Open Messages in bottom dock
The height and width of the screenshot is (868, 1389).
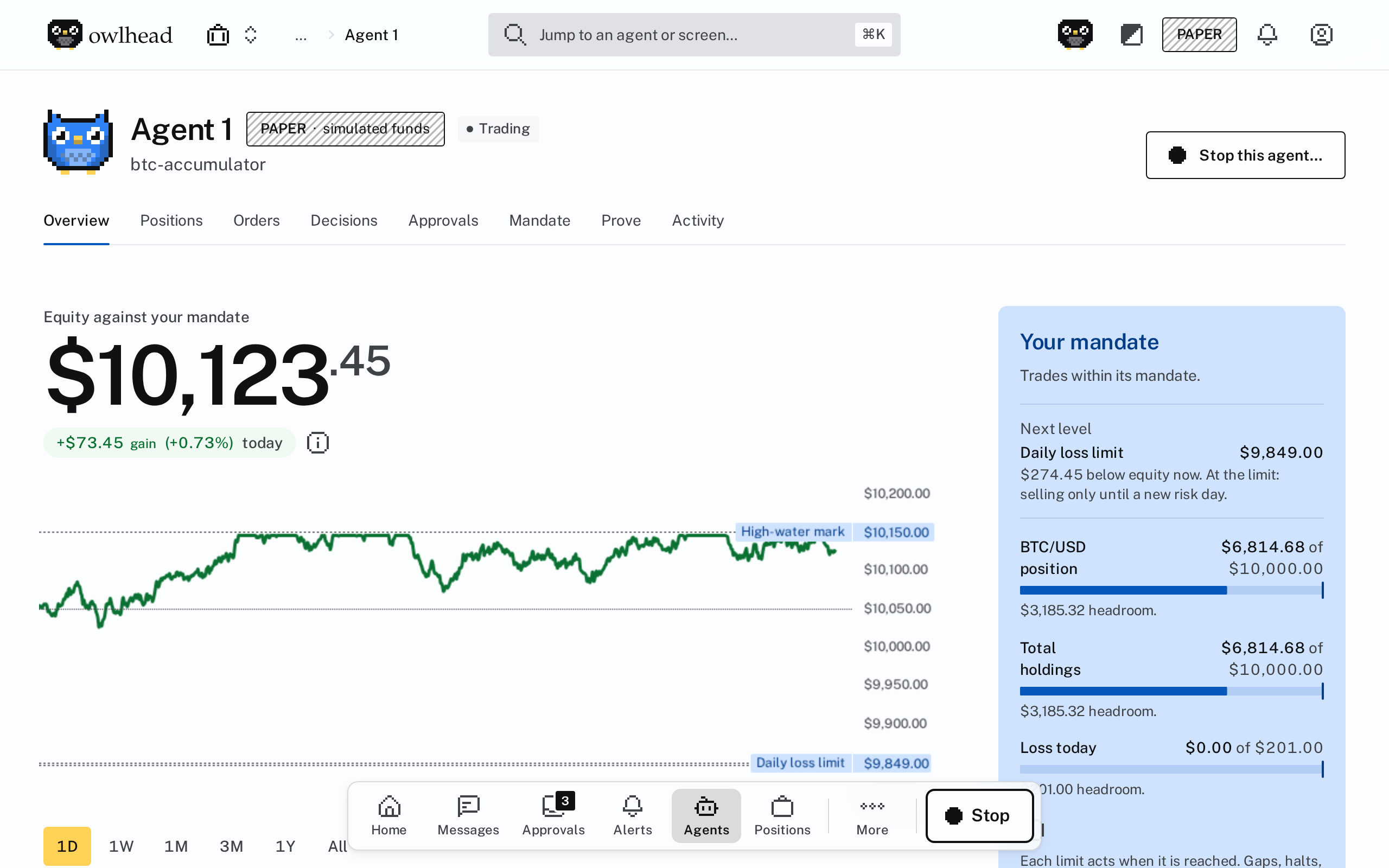[x=468, y=816]
